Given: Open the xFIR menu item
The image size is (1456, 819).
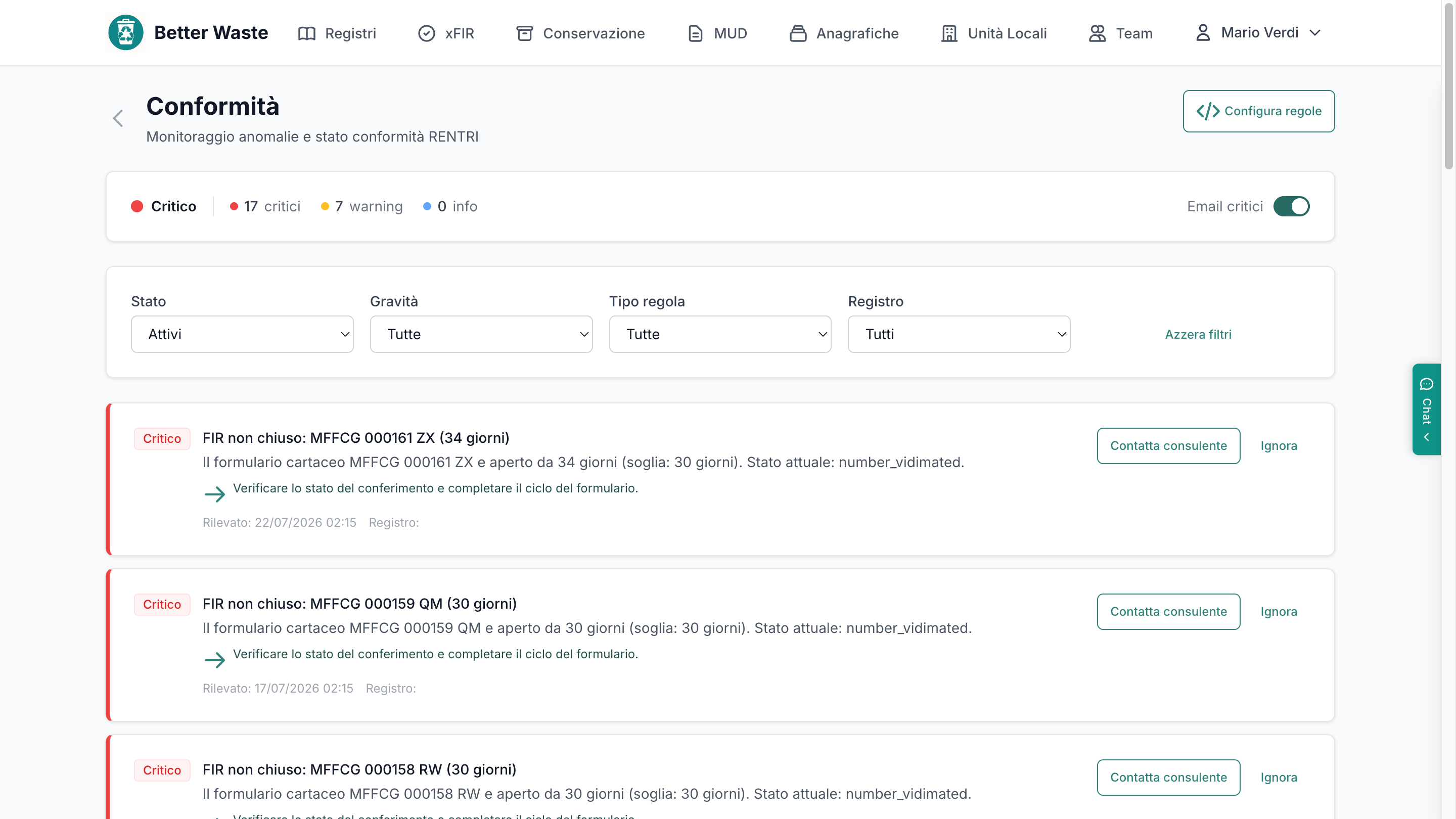Looking at the screenshot, I should (446, 33).
